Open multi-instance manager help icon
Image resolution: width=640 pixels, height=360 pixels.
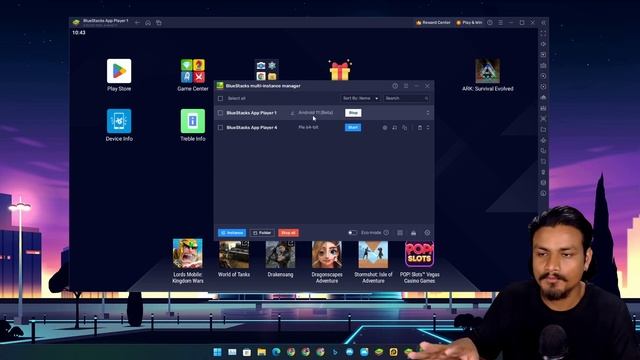click(395, 86)
